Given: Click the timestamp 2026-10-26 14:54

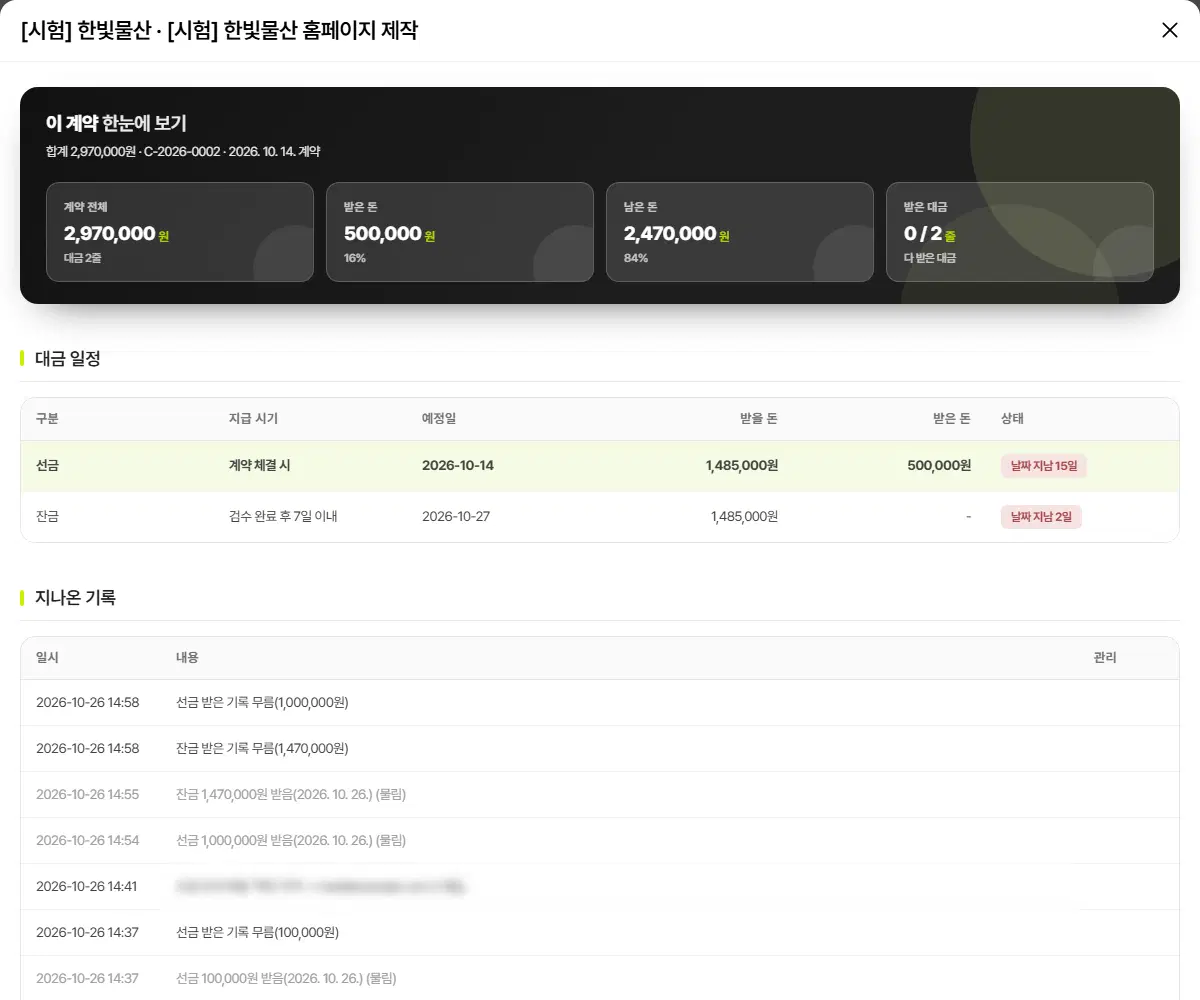Looking at the screenshot, I should [x=87, y=841].
